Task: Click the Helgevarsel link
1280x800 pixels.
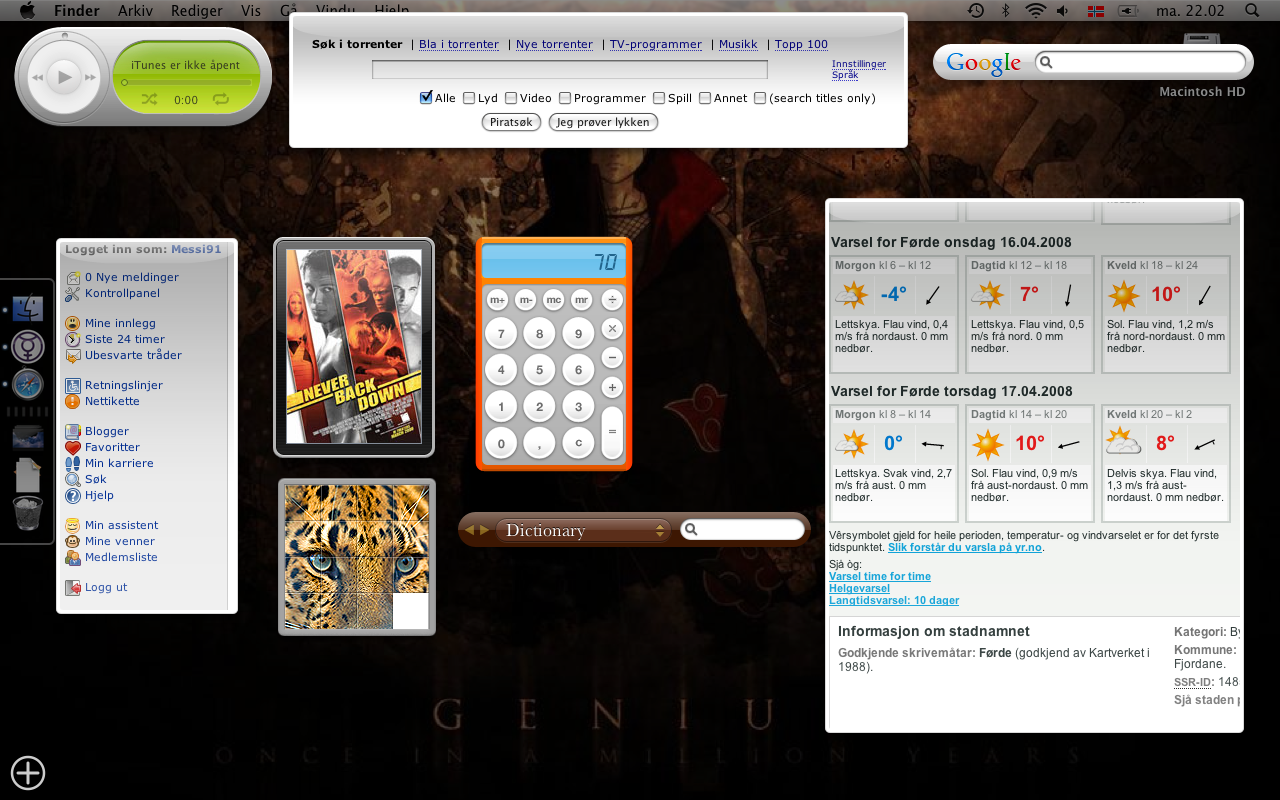Action: 859,588
